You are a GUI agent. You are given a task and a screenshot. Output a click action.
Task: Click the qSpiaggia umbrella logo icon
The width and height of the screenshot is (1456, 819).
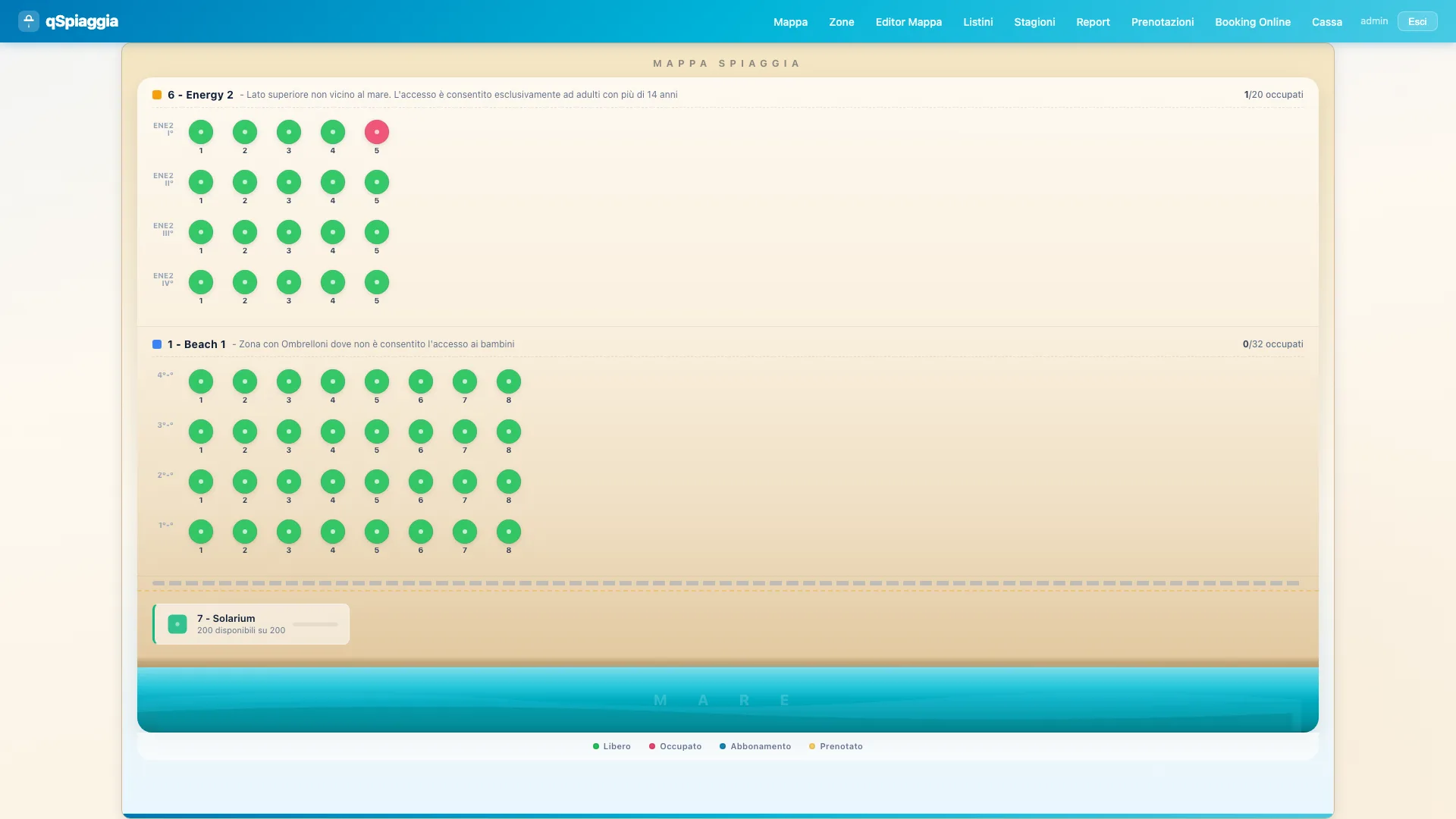click(28, 21)
